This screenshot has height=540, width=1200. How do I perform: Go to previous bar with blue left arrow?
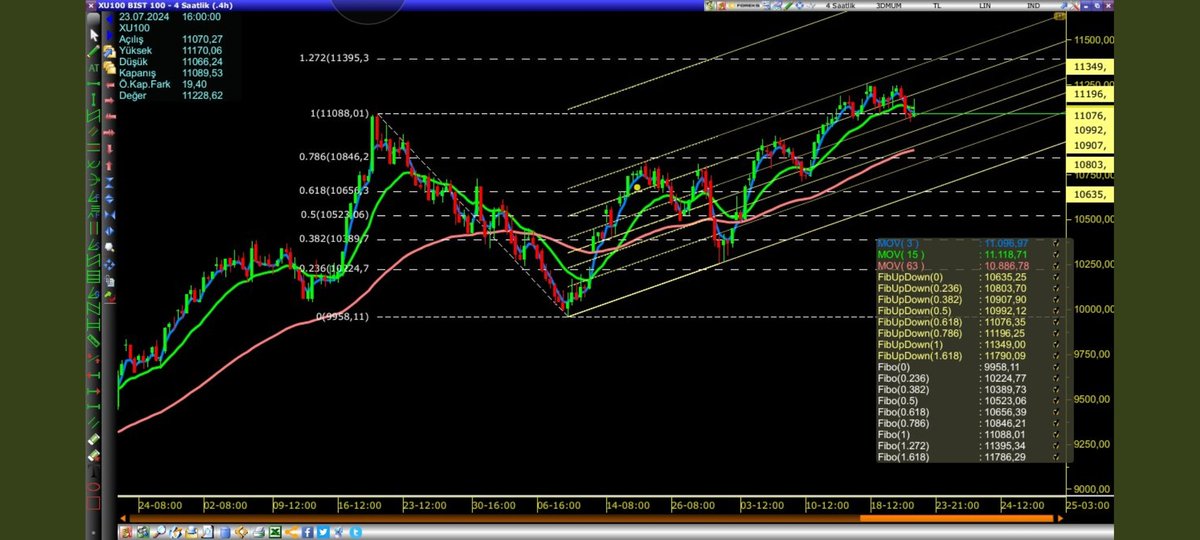click(x=109, y=18)
